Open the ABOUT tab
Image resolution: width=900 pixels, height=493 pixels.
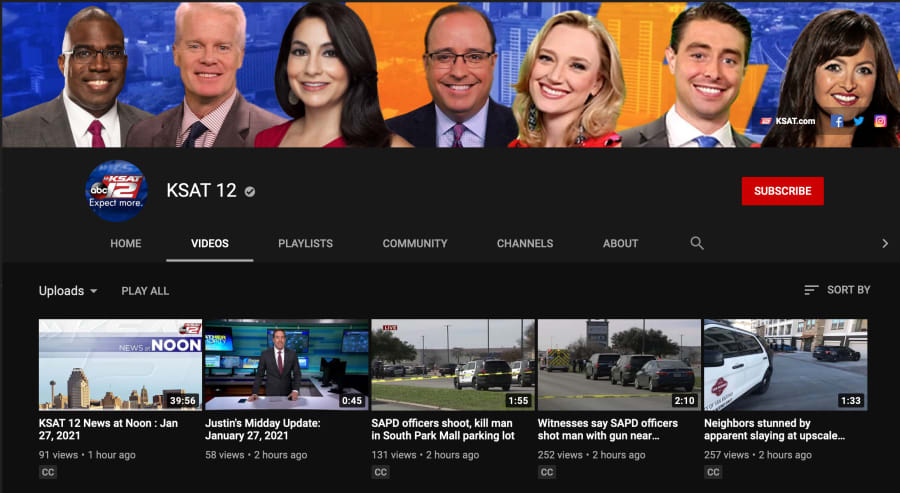pyautogui.click(x=620, y=243)
